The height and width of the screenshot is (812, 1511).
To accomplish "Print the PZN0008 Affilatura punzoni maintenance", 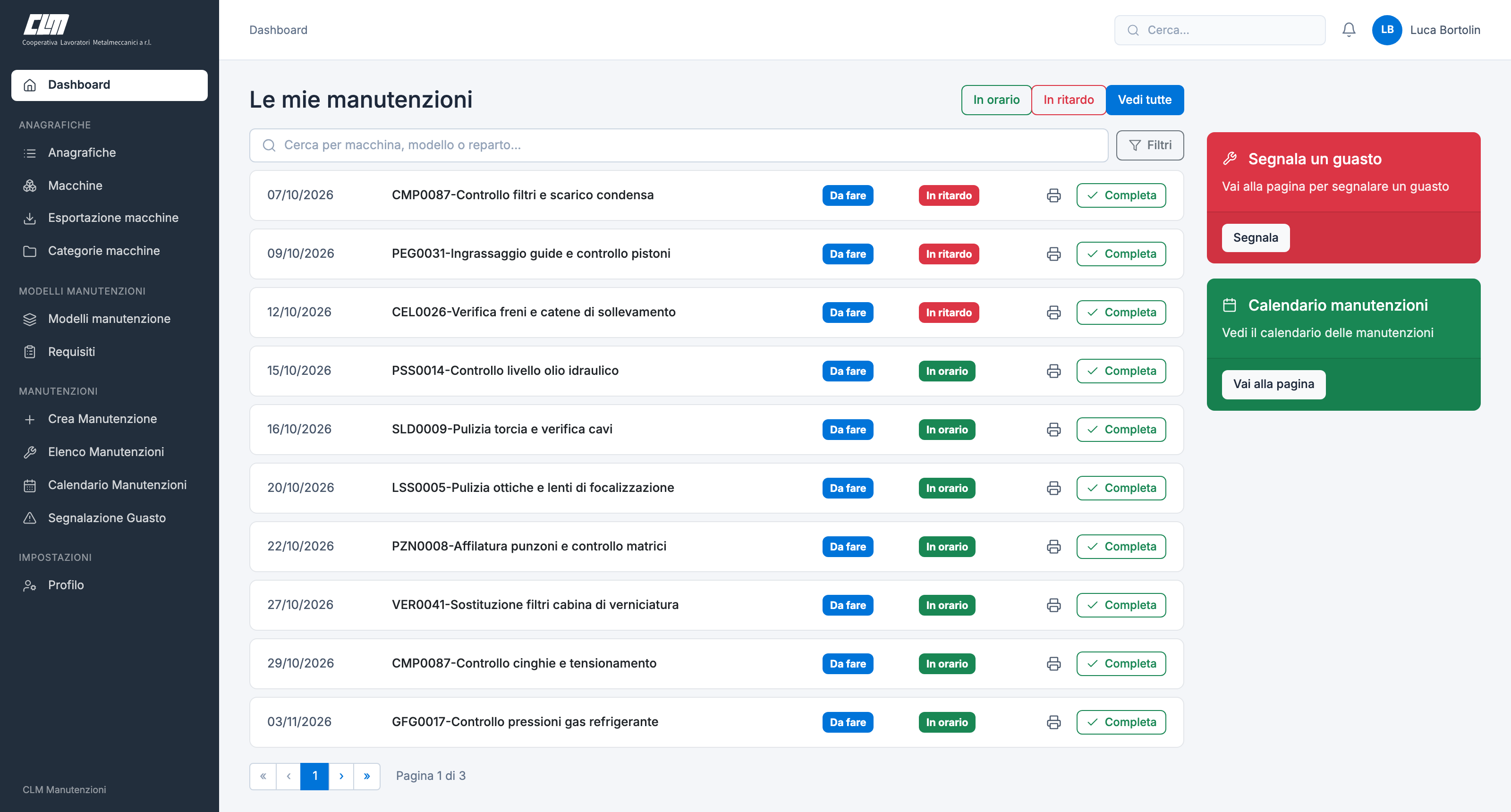I will tap(1053, 547).
